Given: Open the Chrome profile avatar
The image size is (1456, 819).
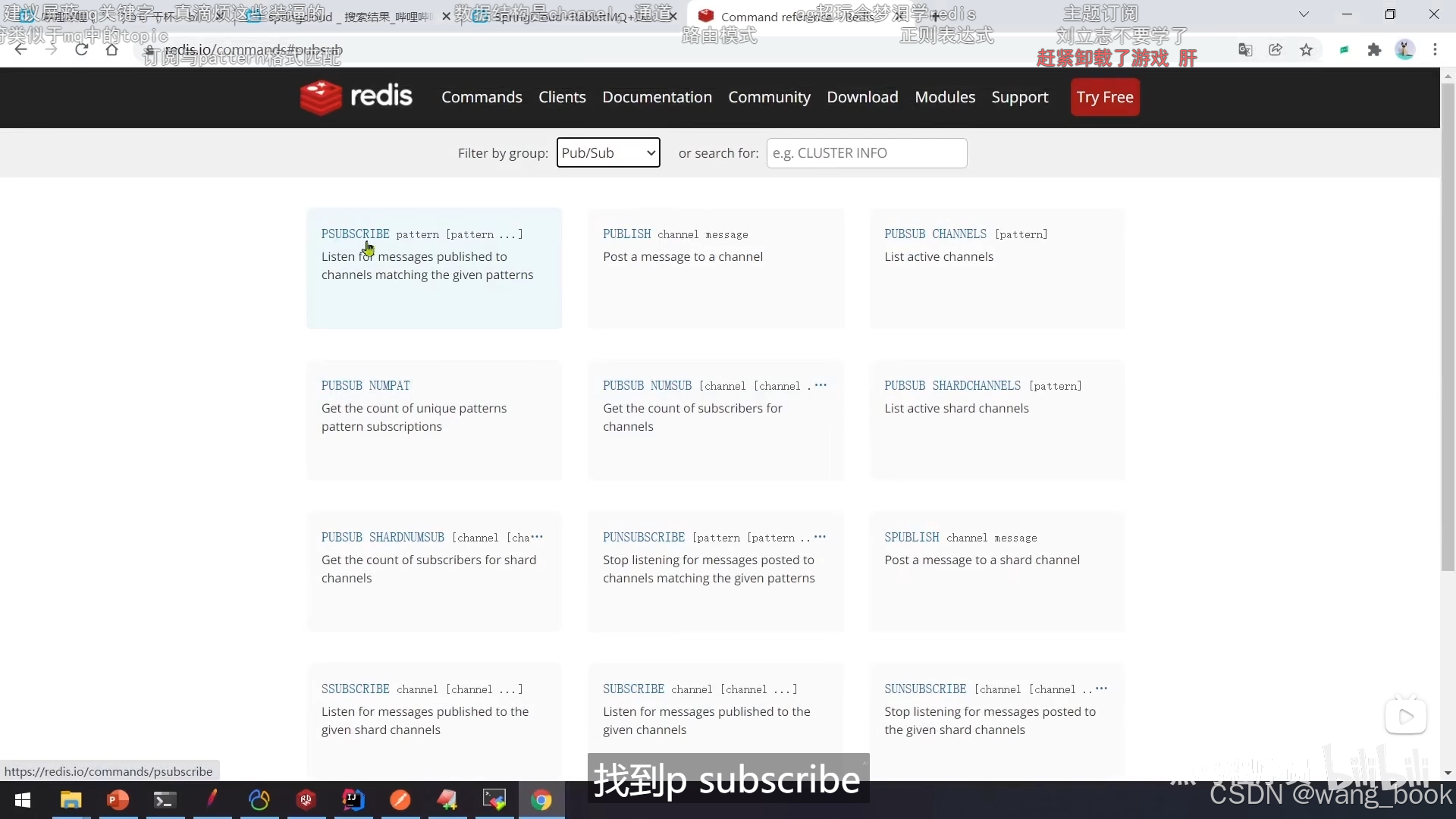Looking at the screenshot, I should coord(1404,50).
